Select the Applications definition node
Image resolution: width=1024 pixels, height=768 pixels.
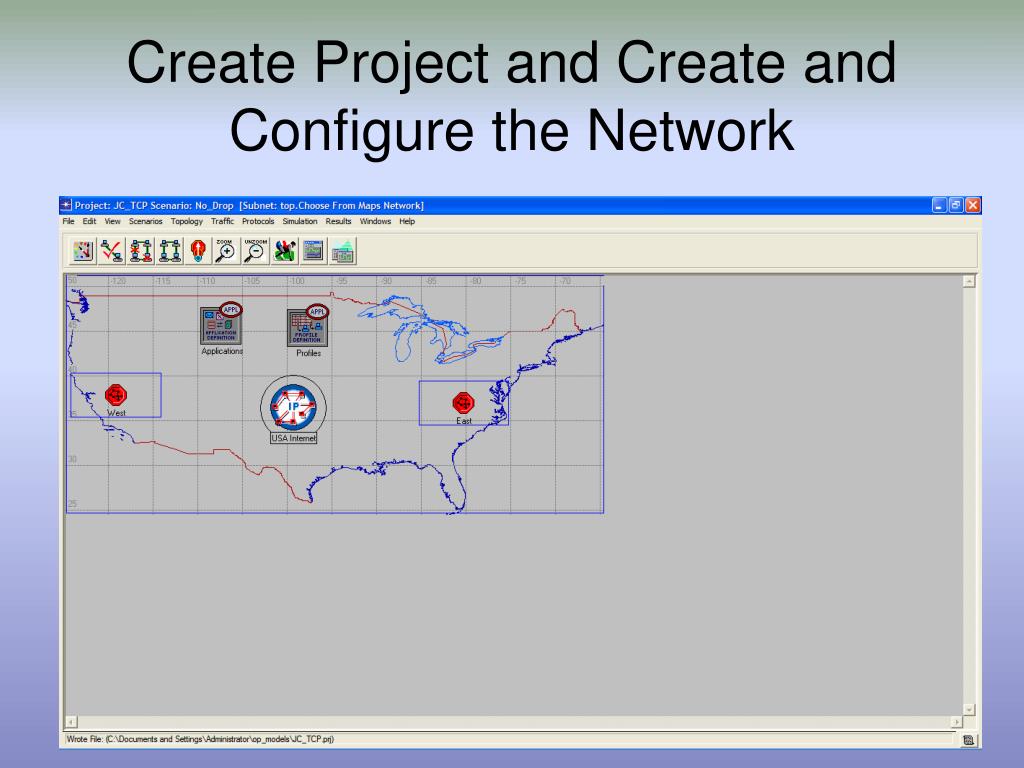tap(221, 324)
